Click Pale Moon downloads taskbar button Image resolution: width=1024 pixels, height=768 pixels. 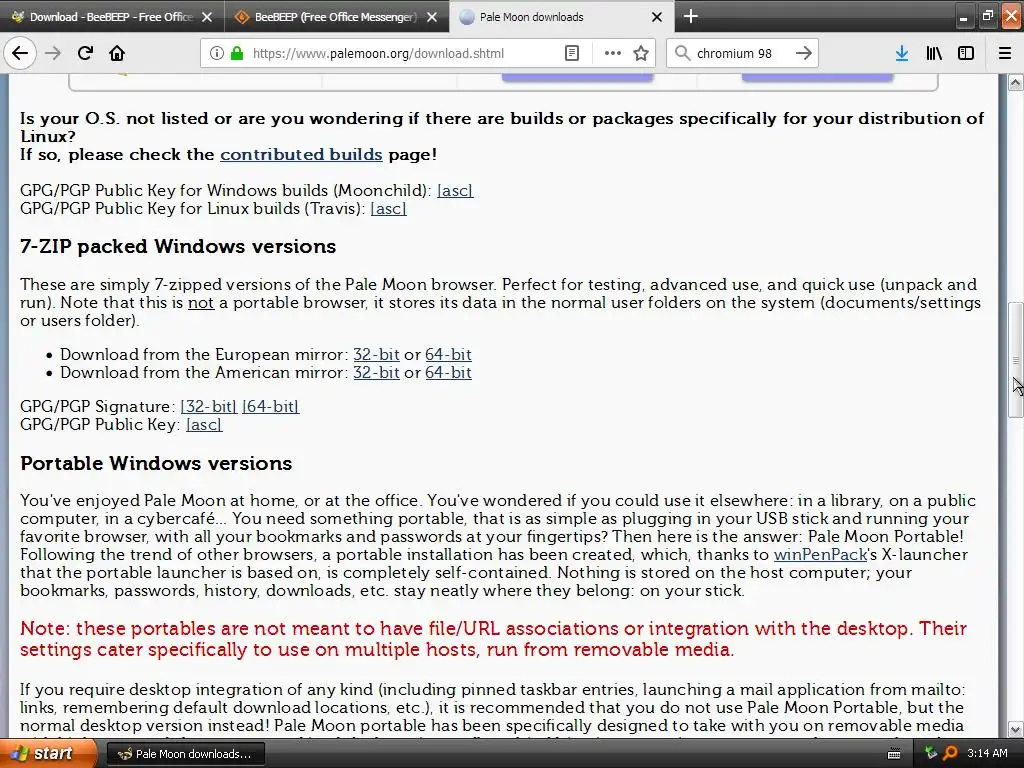click(x=185, y=754)
